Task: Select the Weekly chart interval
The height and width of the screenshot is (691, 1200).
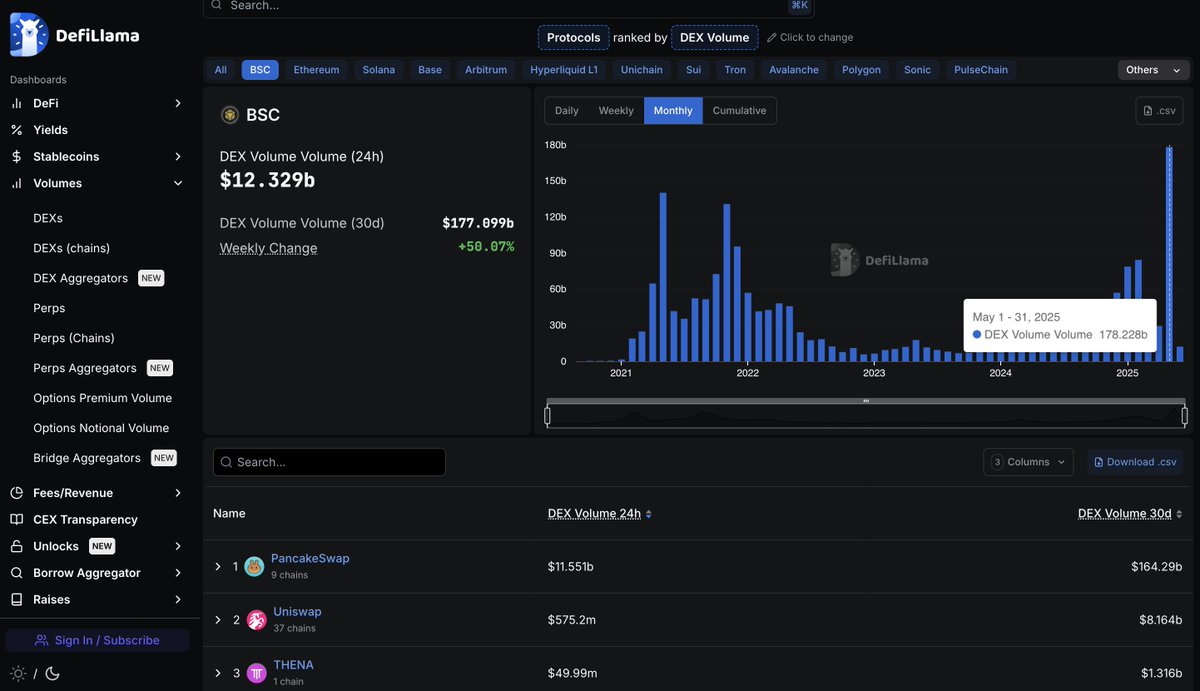Action: point(616,111)
